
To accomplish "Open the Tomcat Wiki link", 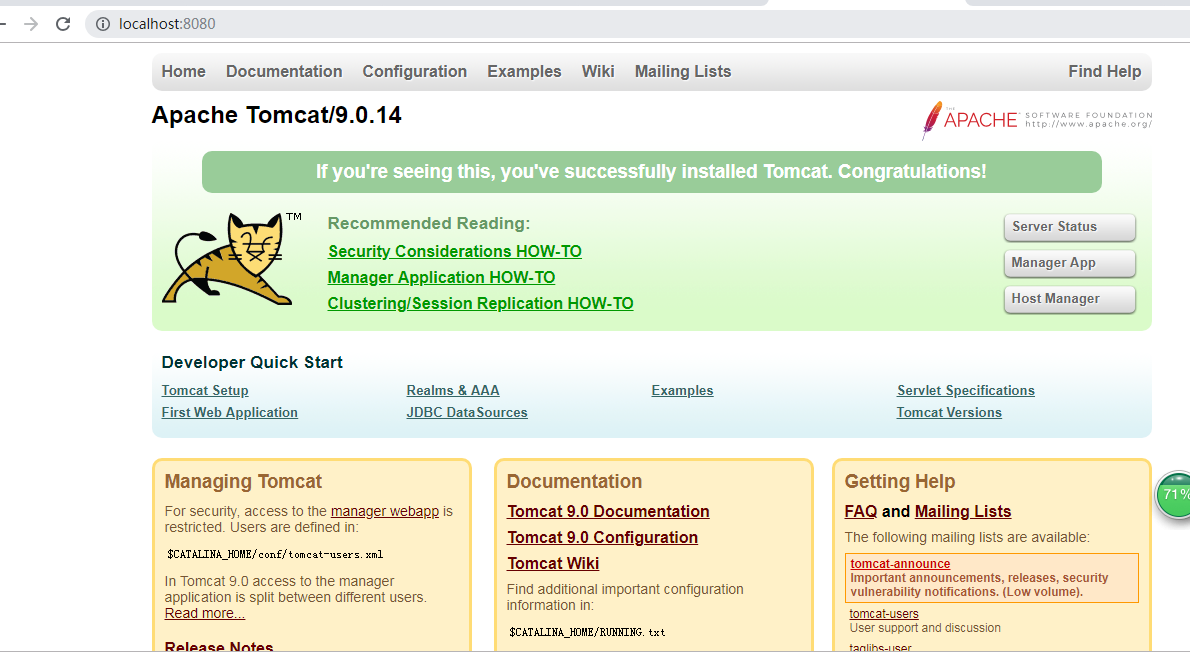I will [553, 563].
